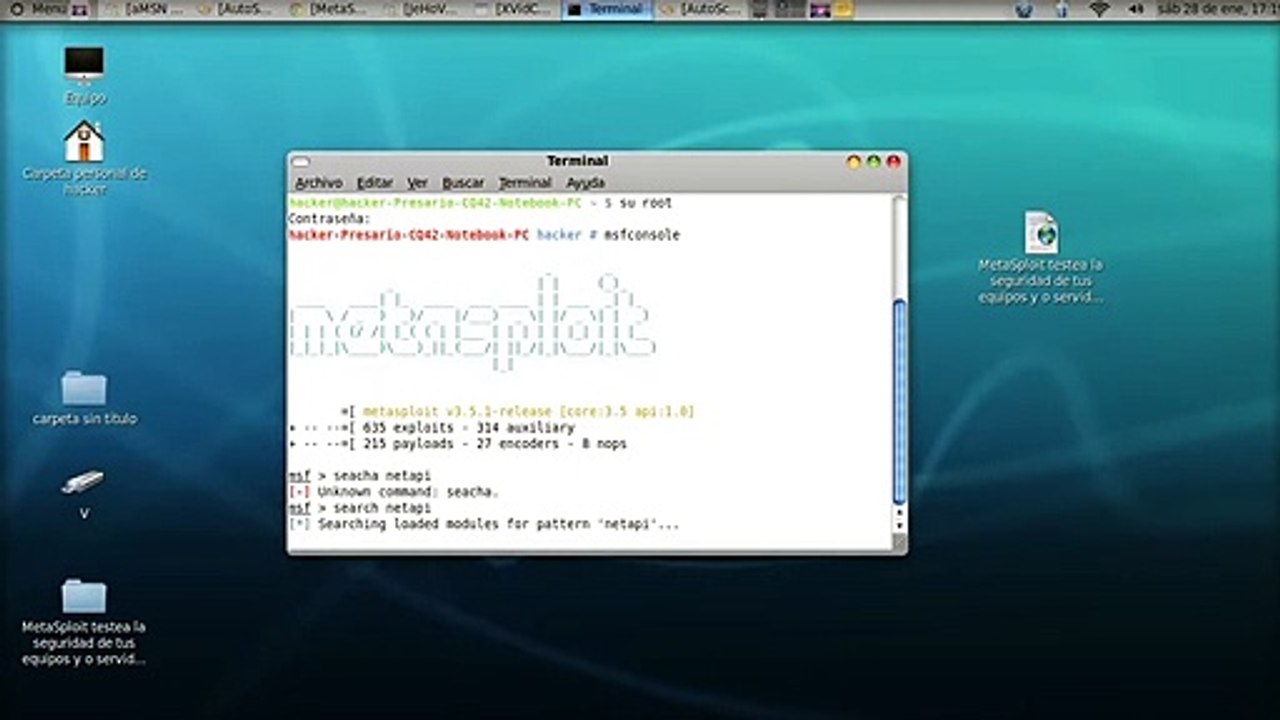The height and width of the screenshot is (720, 1280).
Task: Open the Ayuda menu in Terminal
Action: point(585,183)
